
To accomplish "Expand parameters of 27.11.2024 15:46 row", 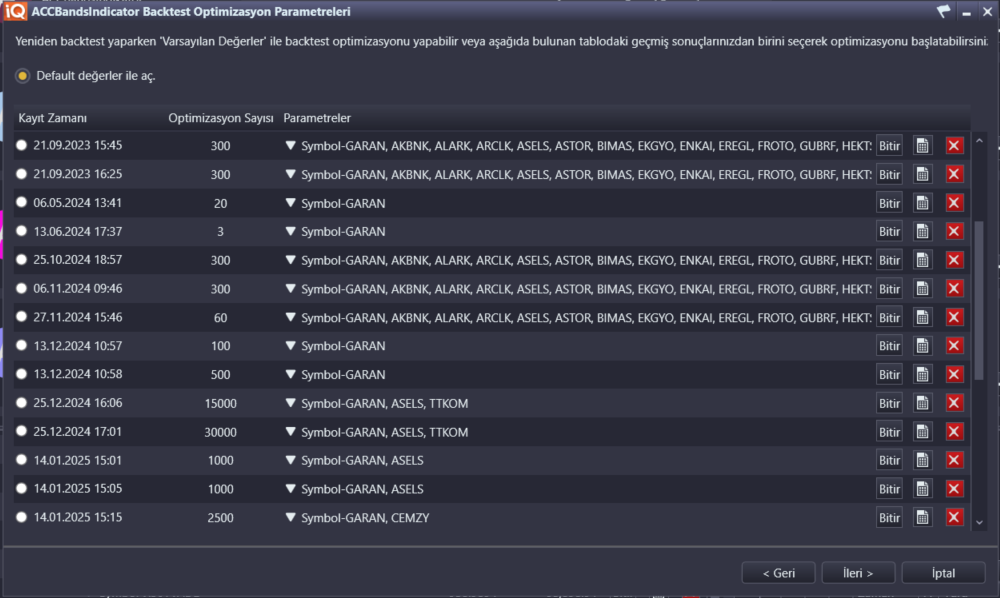I will pos(290,317).
